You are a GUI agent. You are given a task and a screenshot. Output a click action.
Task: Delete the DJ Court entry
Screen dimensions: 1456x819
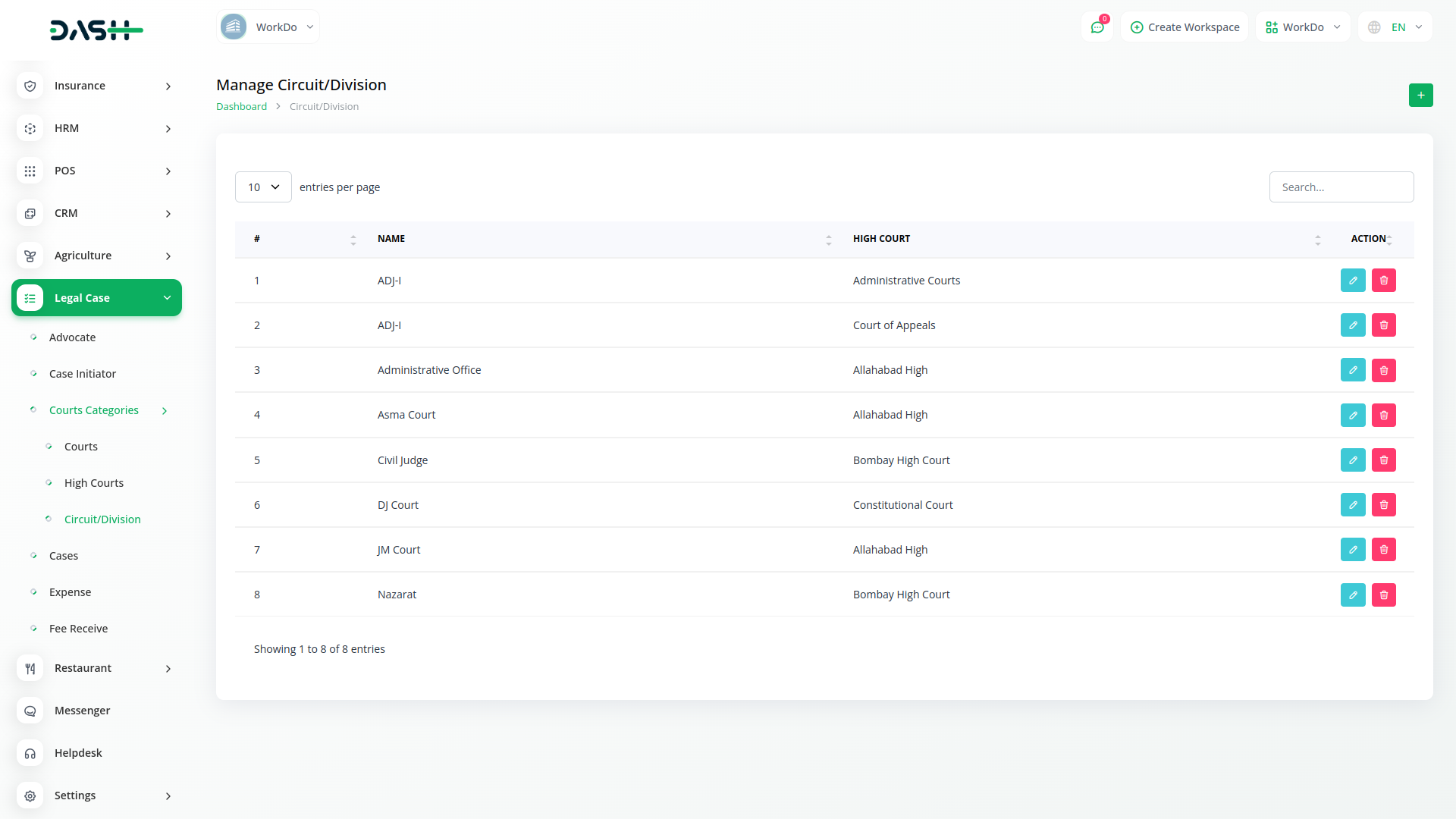[x=1383, y=505]
